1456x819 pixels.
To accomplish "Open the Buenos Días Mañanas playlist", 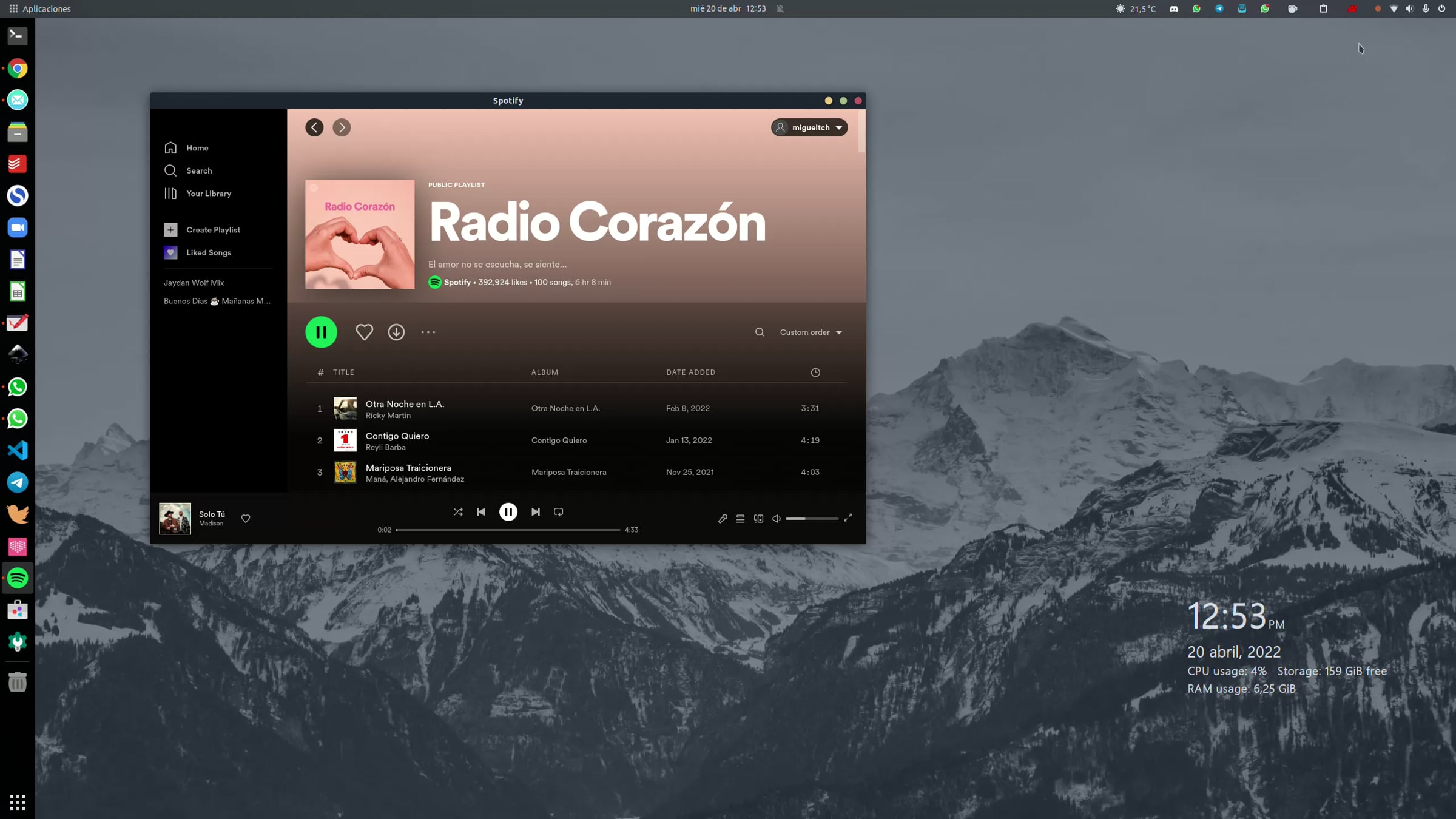I will point(217,301).
